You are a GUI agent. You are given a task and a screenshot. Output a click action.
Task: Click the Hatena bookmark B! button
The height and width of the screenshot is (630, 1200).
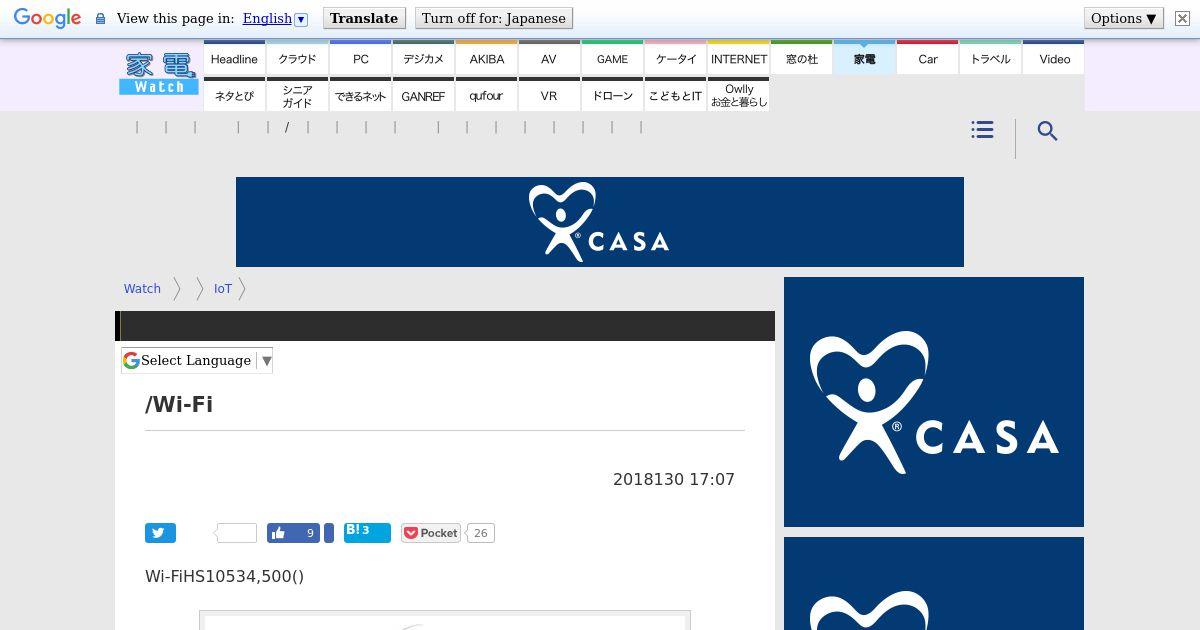(x=367, y=532)
